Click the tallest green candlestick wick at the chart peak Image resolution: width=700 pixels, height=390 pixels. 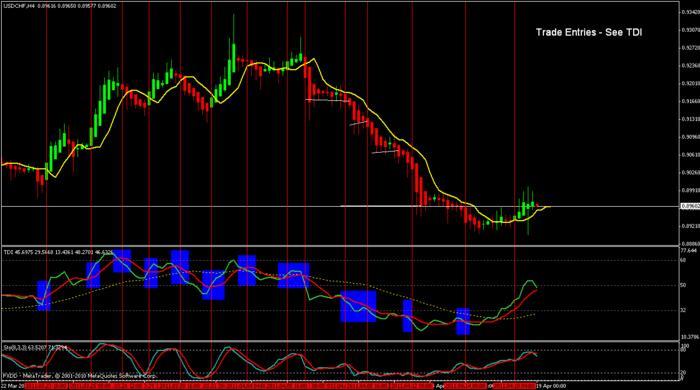pos(233,29)
